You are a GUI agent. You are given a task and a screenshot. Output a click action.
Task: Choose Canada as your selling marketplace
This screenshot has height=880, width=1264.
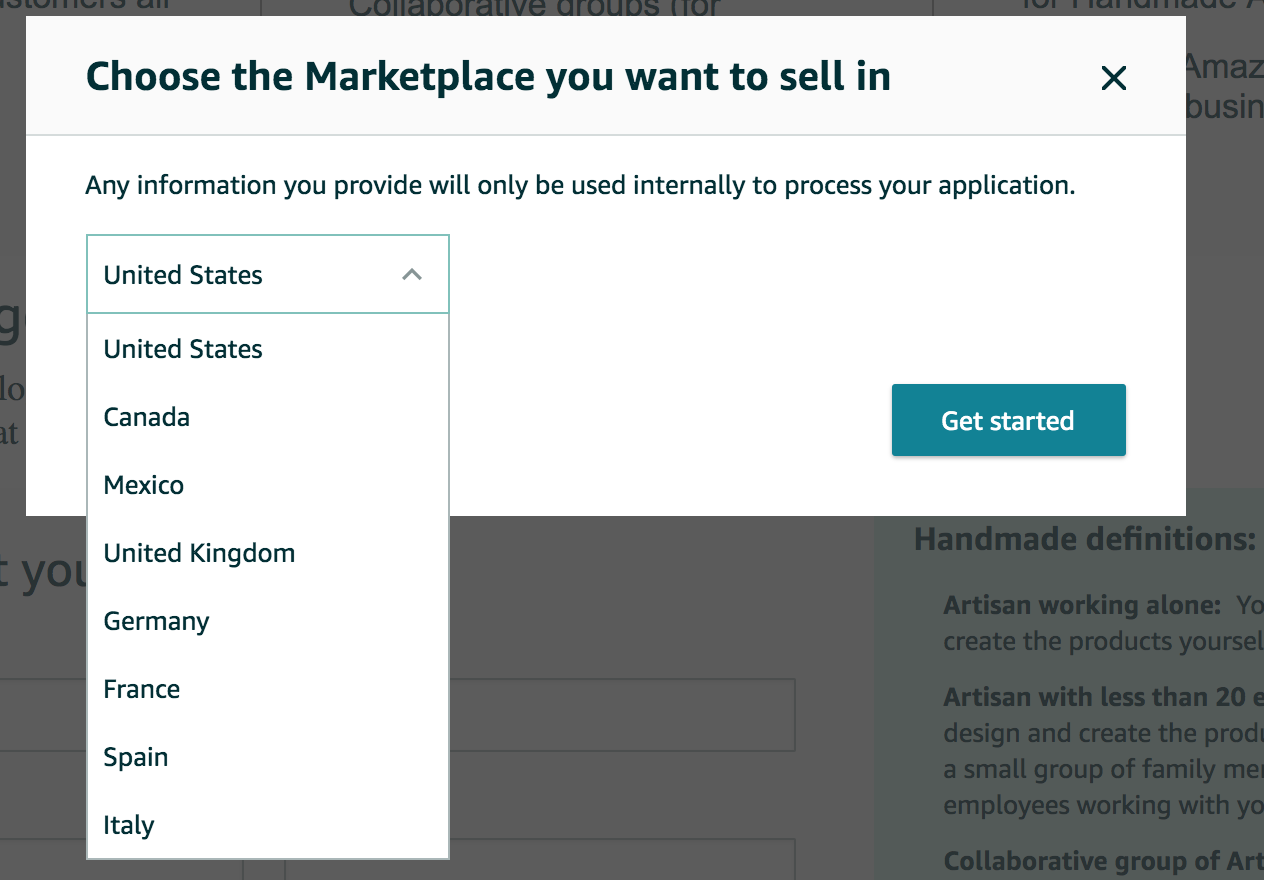[146, 416]
